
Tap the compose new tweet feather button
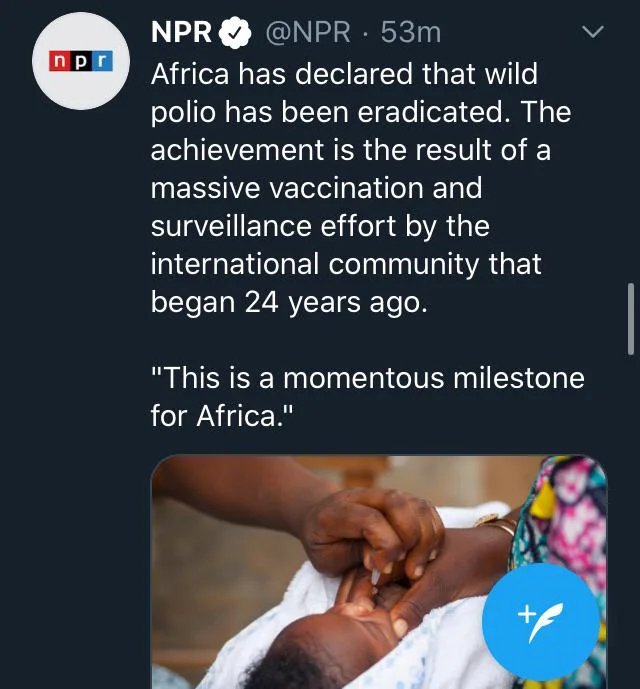pos(541,620)
